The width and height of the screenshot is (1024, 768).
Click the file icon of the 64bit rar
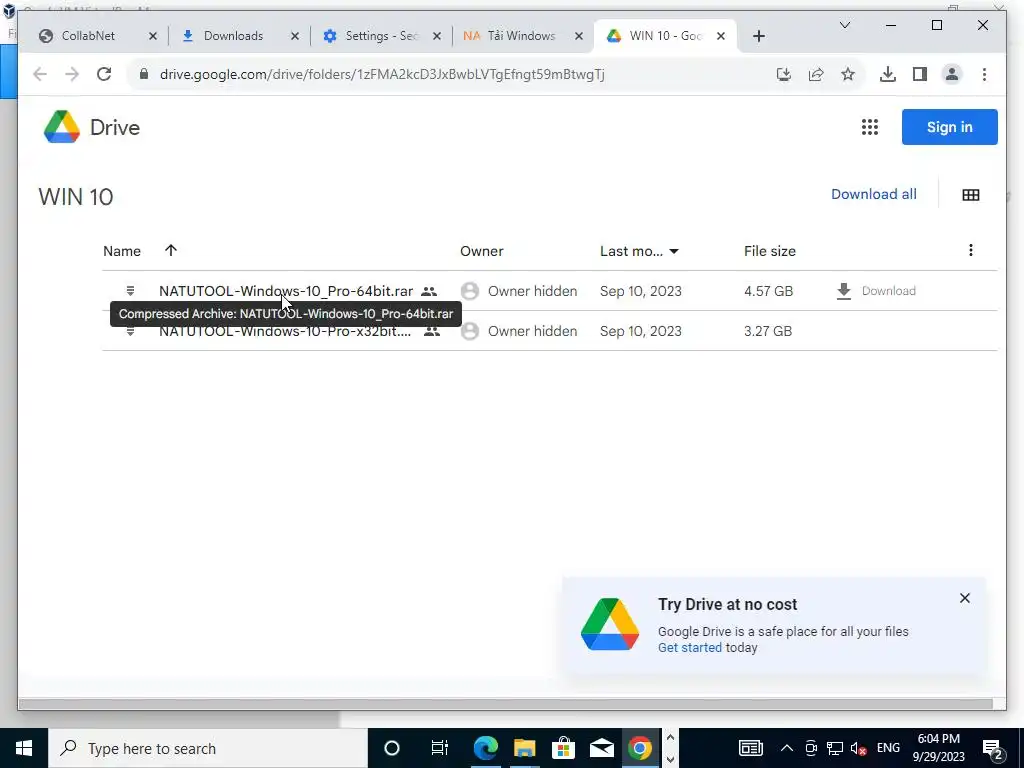click(x=131, y=291)
